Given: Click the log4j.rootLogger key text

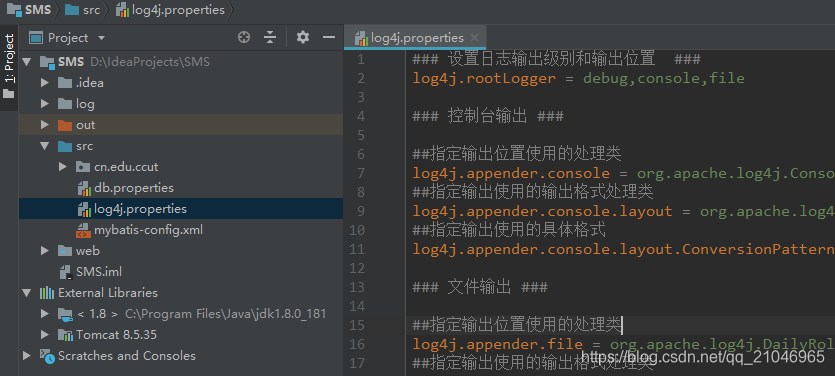Looking at the screenshot, I should pos(484,78).
